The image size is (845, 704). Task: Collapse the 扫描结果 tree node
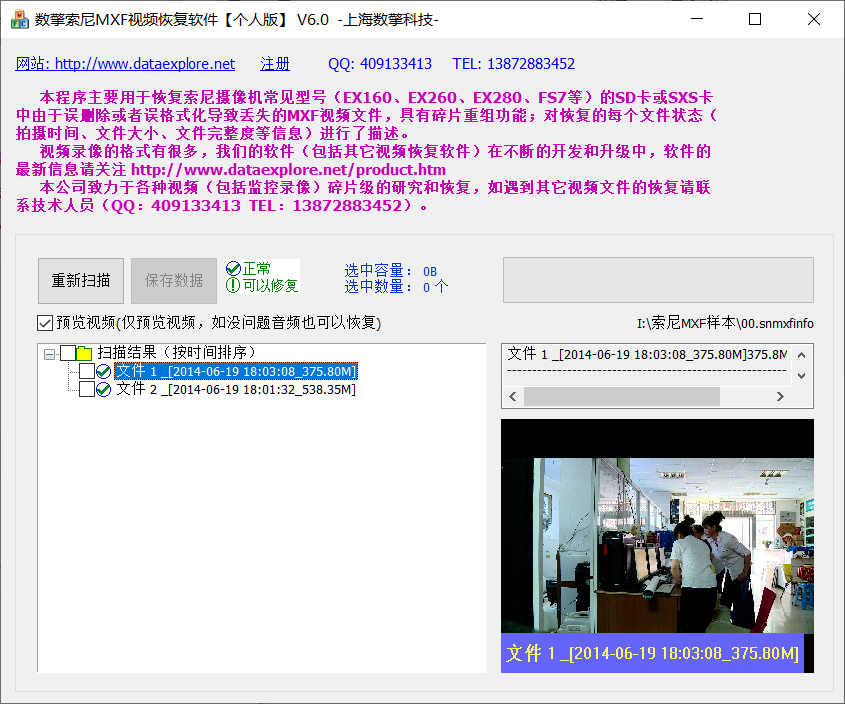(x=50, y=354)
